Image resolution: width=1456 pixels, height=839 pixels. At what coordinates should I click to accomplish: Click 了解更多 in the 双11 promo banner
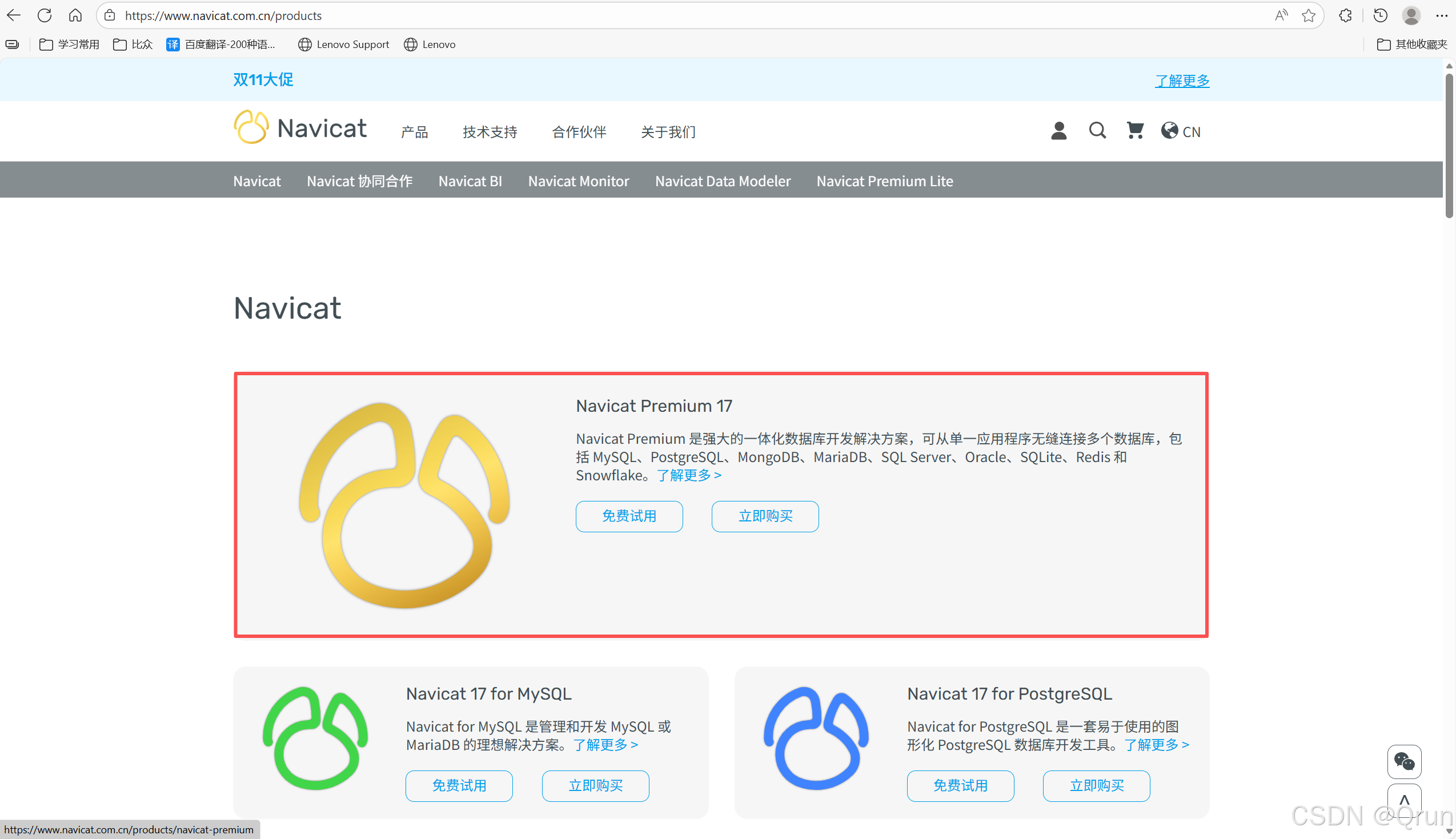point(1182,81)
